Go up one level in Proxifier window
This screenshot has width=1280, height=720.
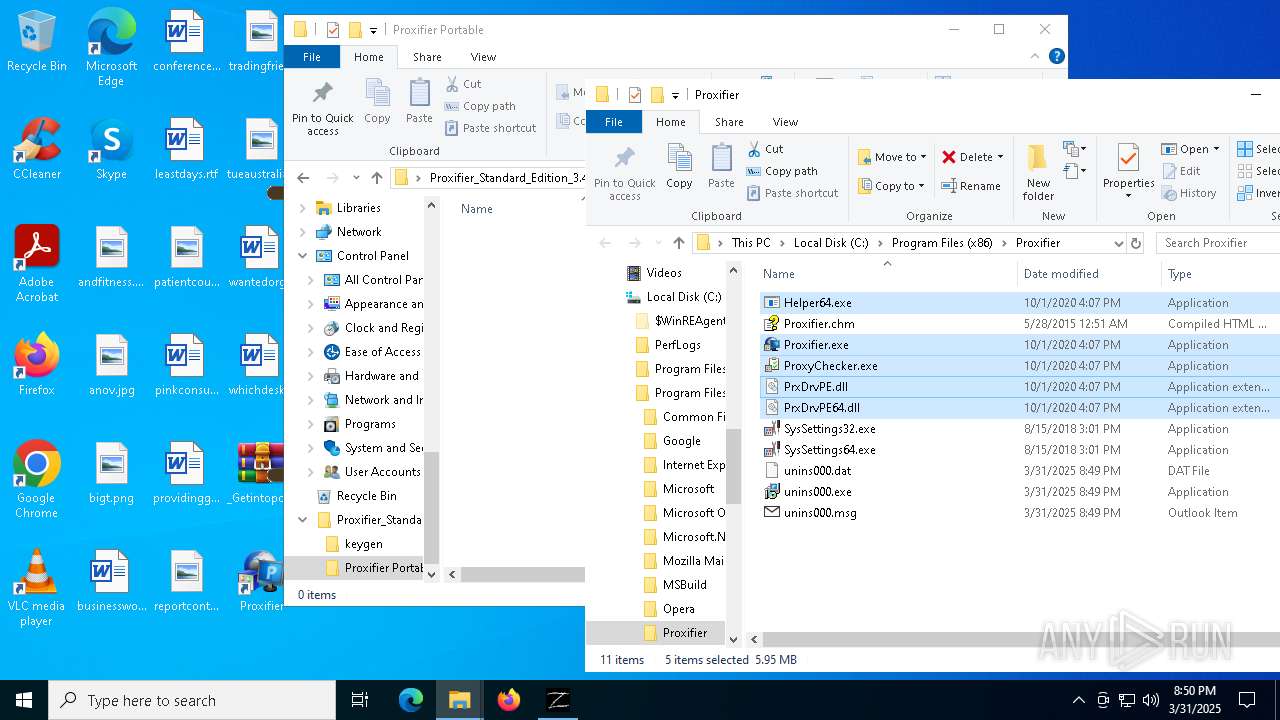pos(679,243)
